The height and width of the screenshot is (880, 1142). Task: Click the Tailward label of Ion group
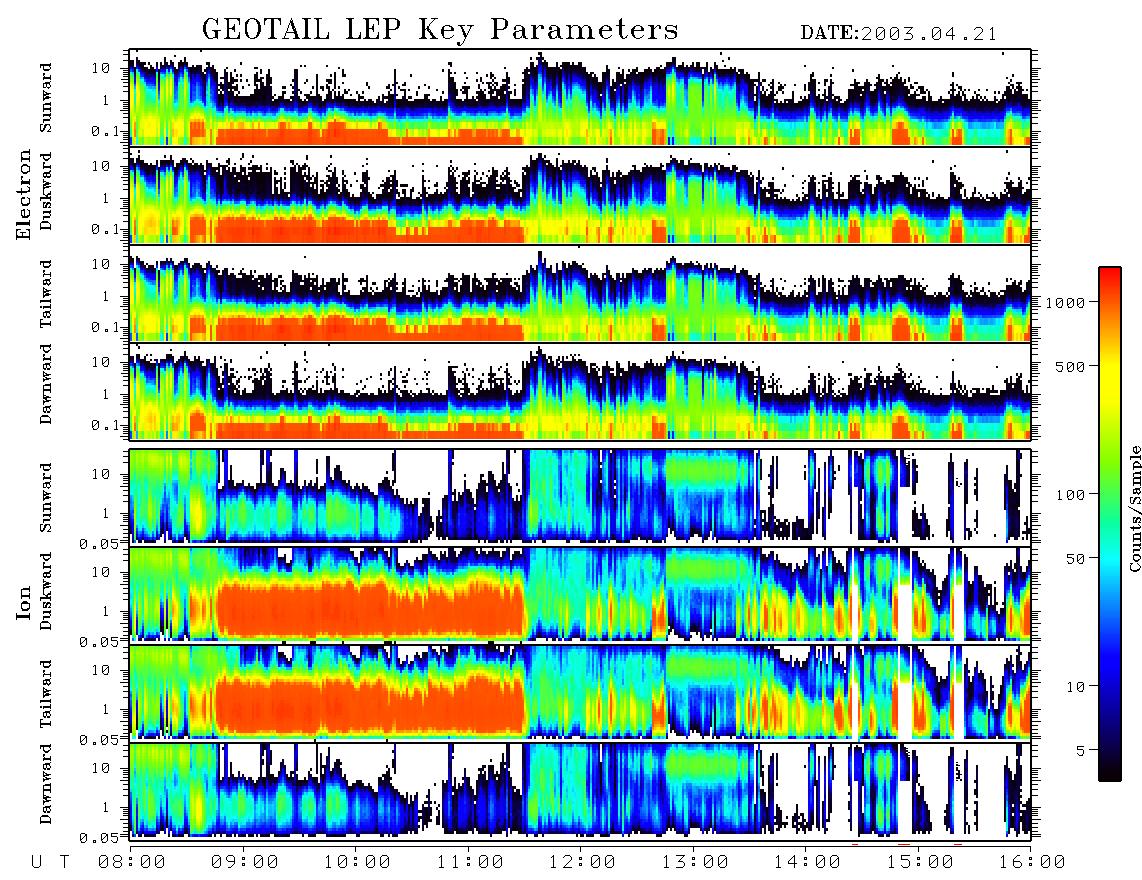coord(46,693)
